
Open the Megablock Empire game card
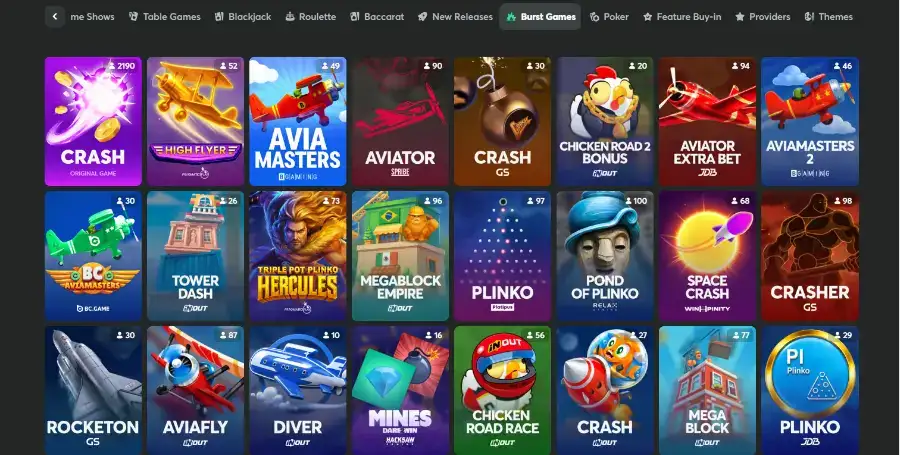pyautogui.click(x=400, y=256)
